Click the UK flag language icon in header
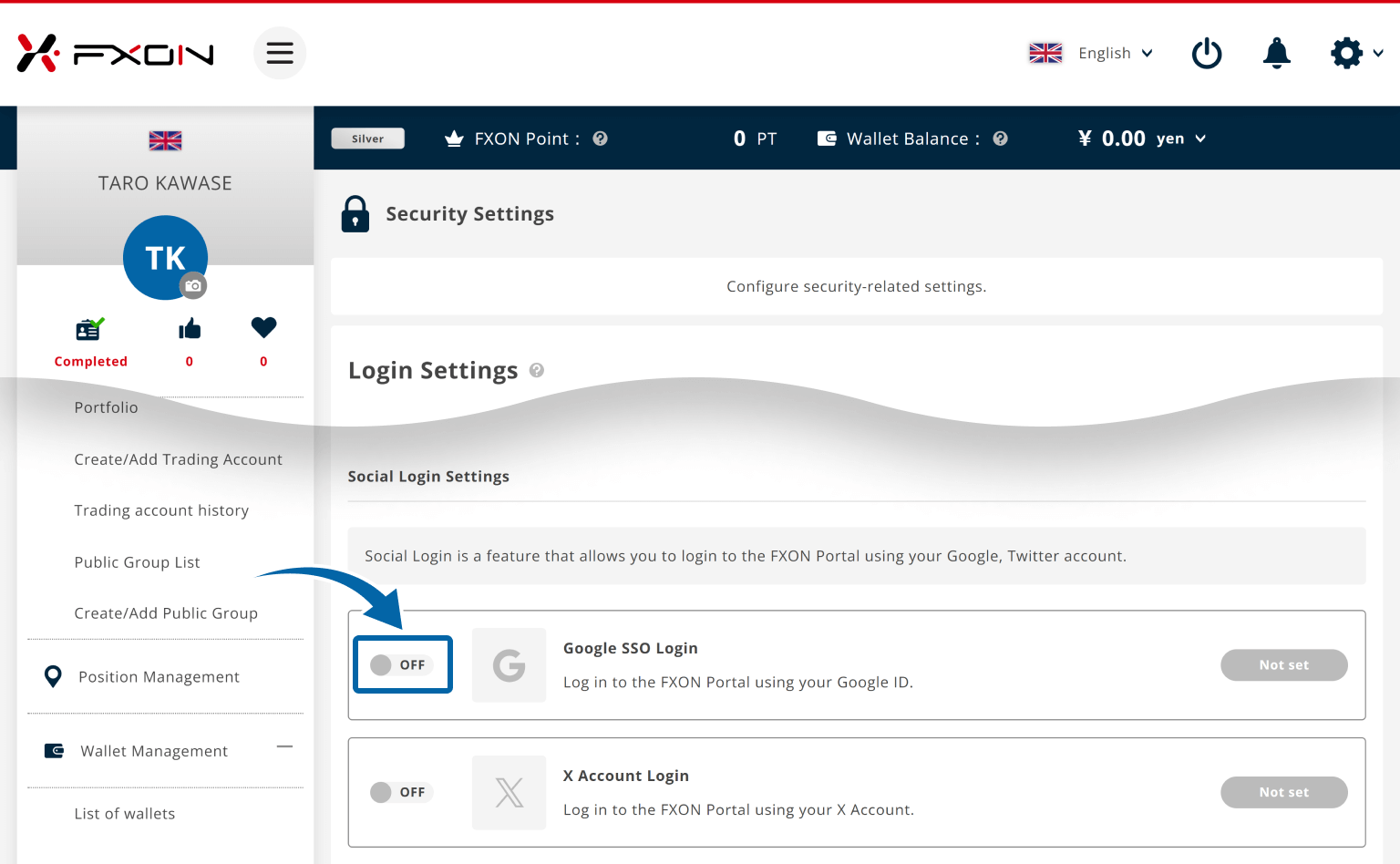 [1045, 53]
